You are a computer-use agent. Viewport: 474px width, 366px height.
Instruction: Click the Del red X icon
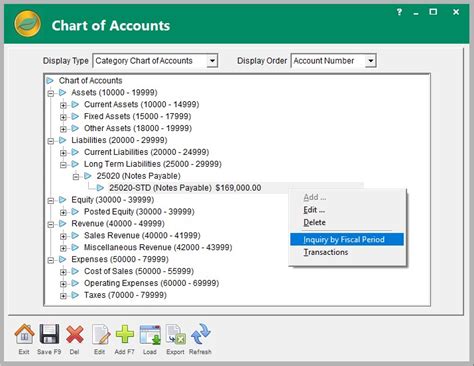75,334
